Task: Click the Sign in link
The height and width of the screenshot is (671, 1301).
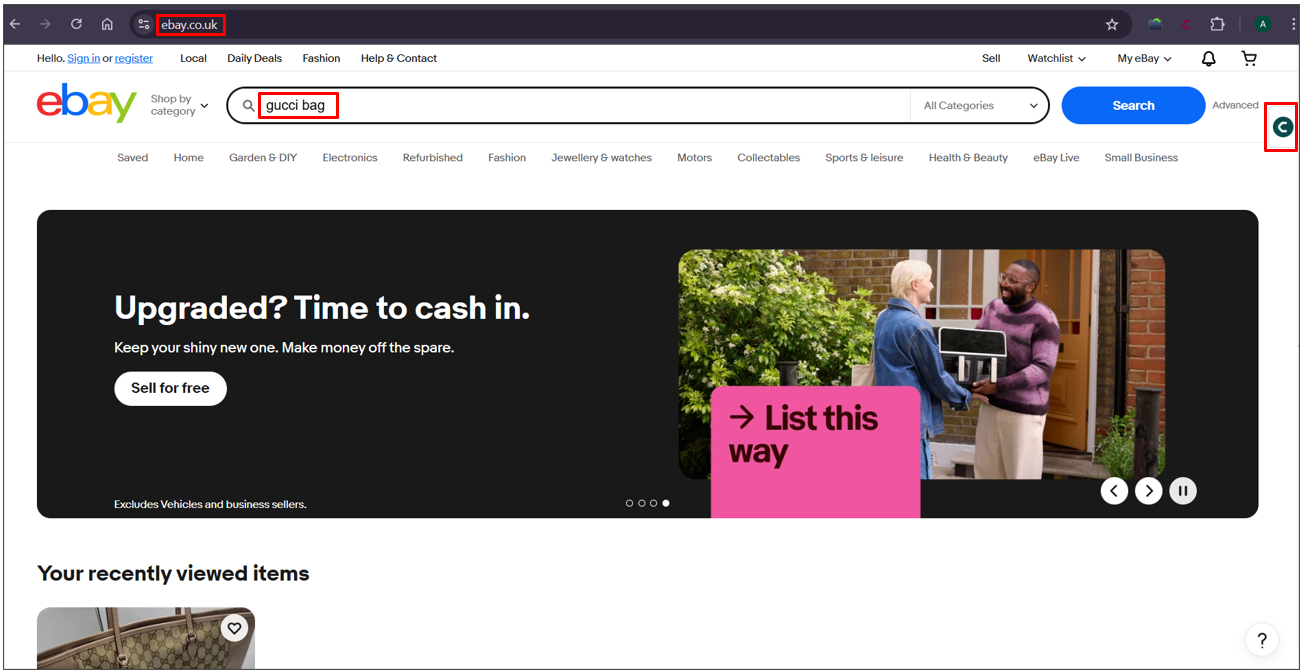Action: (83, 59)
